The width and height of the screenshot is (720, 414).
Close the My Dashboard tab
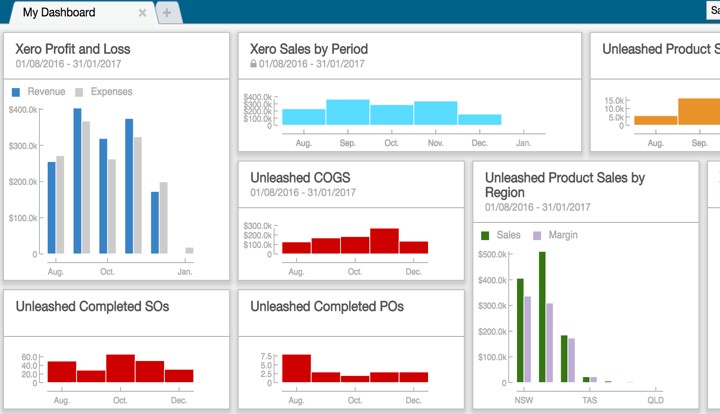pos(142,13)
